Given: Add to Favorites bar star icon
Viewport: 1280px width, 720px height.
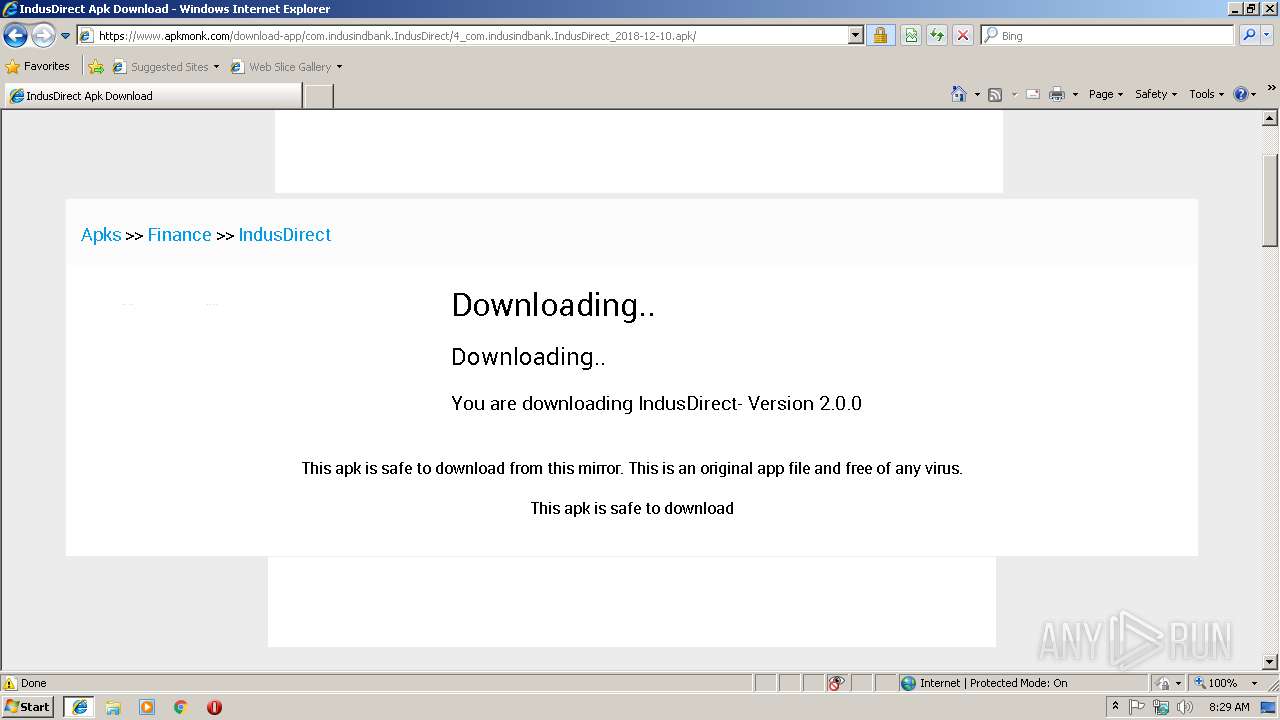Looking at the screenshot, I should (x=96, y=67).
